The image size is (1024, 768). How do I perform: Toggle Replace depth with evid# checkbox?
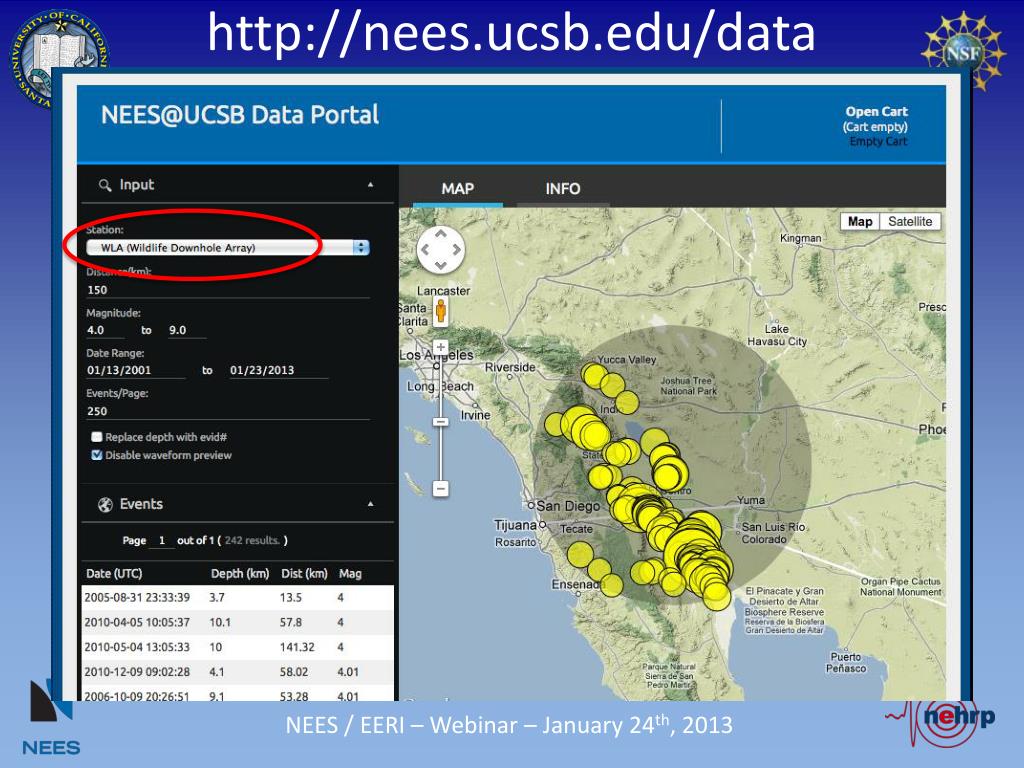point(97,437)
